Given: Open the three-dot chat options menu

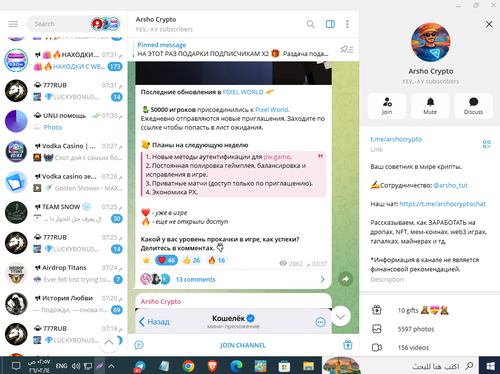Looking at the screenshot, I should coord(347,24).
